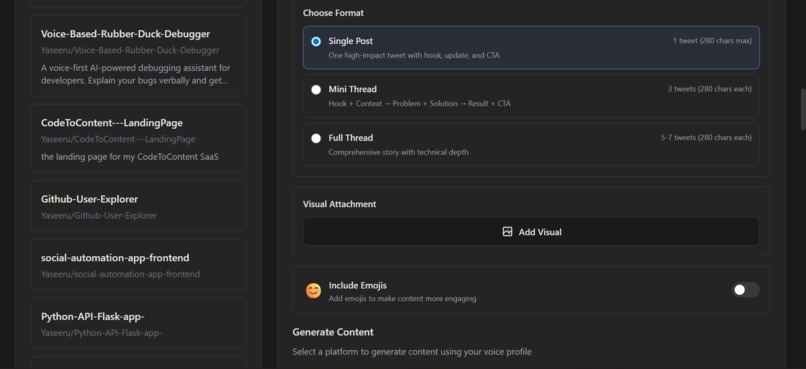Click the Yaseeru/CodeToContent---LandingPage path text

(x=118, y=139)
